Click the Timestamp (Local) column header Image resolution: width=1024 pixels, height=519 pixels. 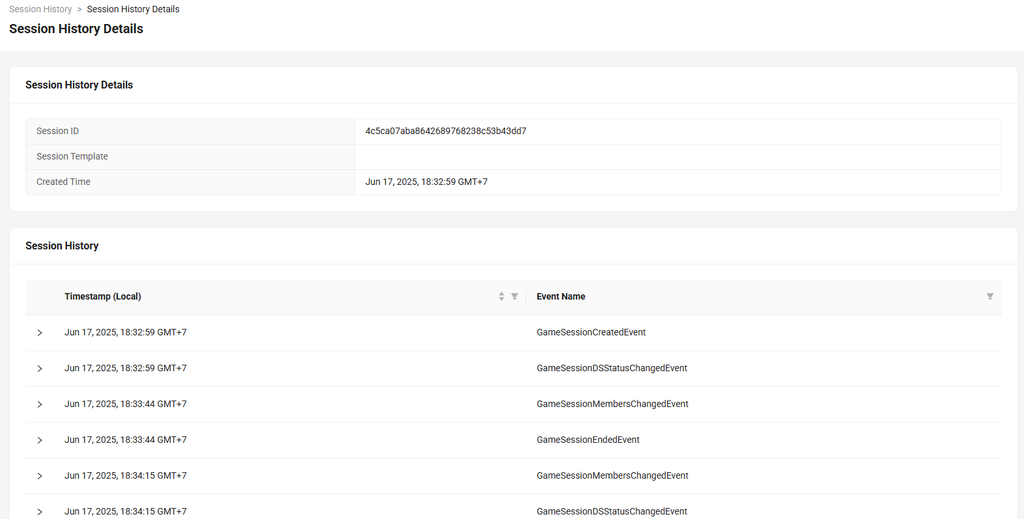103,296
